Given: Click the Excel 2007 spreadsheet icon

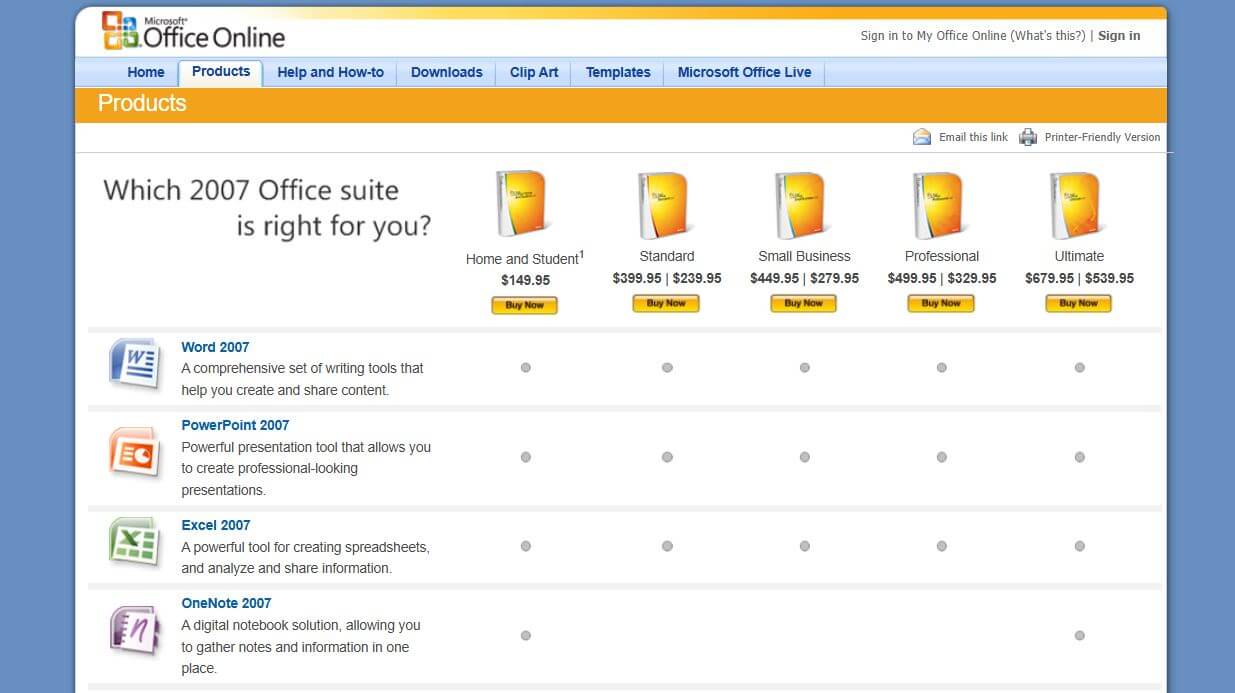Looking at the screenshot, I should point(134,543).
